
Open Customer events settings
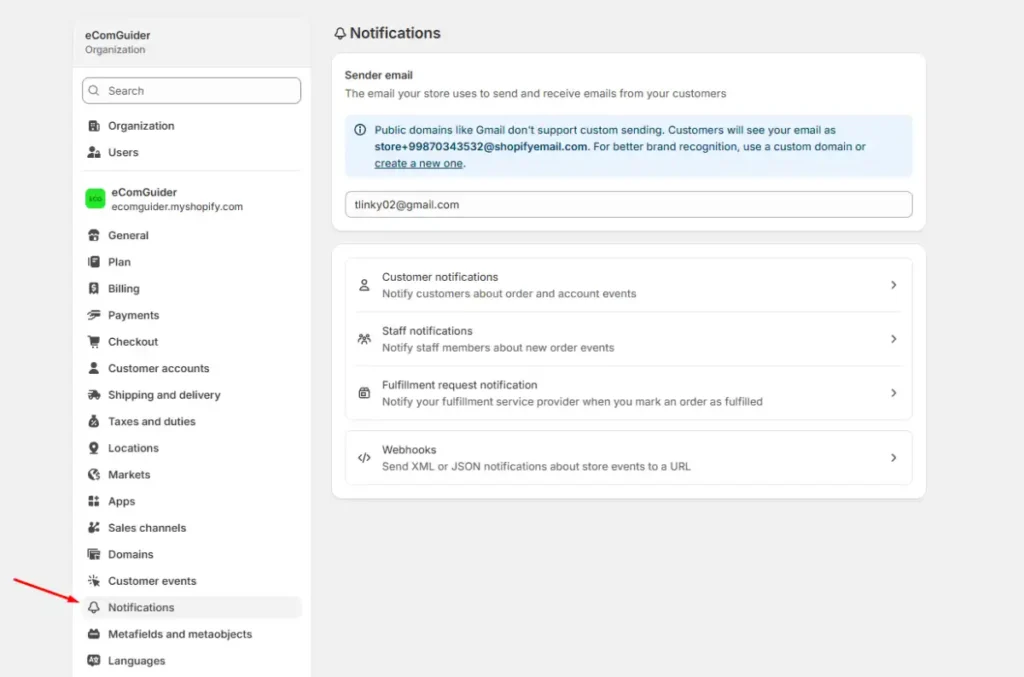191,580
